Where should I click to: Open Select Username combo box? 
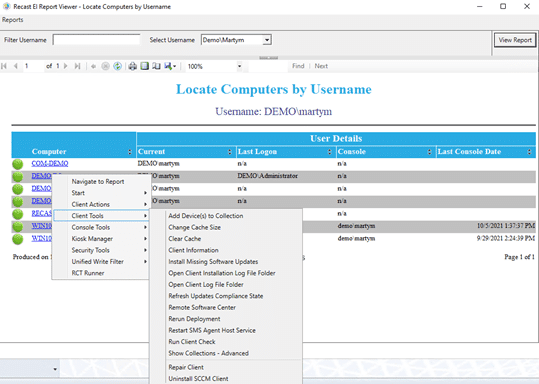[267, 40]
